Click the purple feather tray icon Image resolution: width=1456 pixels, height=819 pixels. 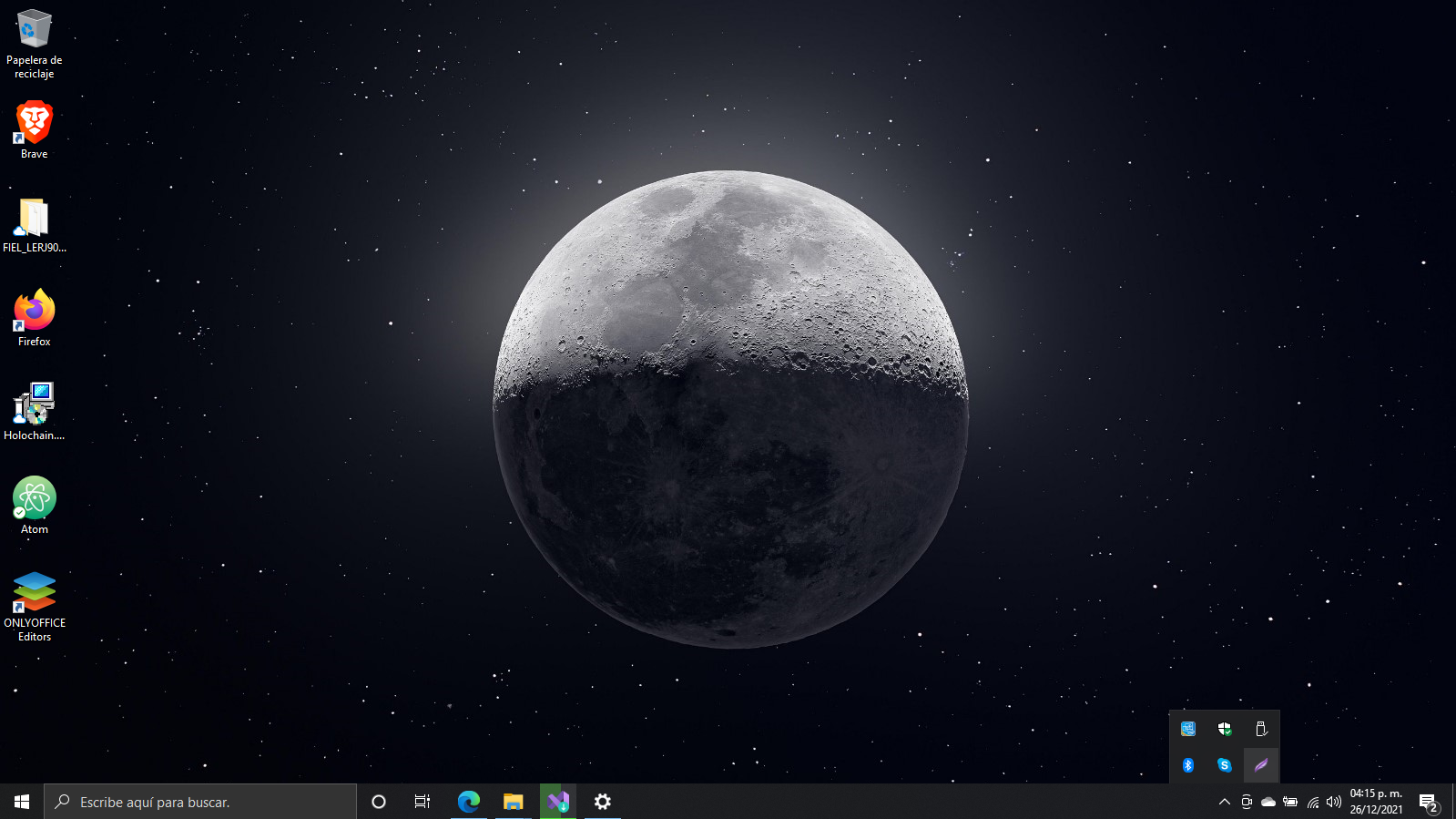tap(1261, 765)
